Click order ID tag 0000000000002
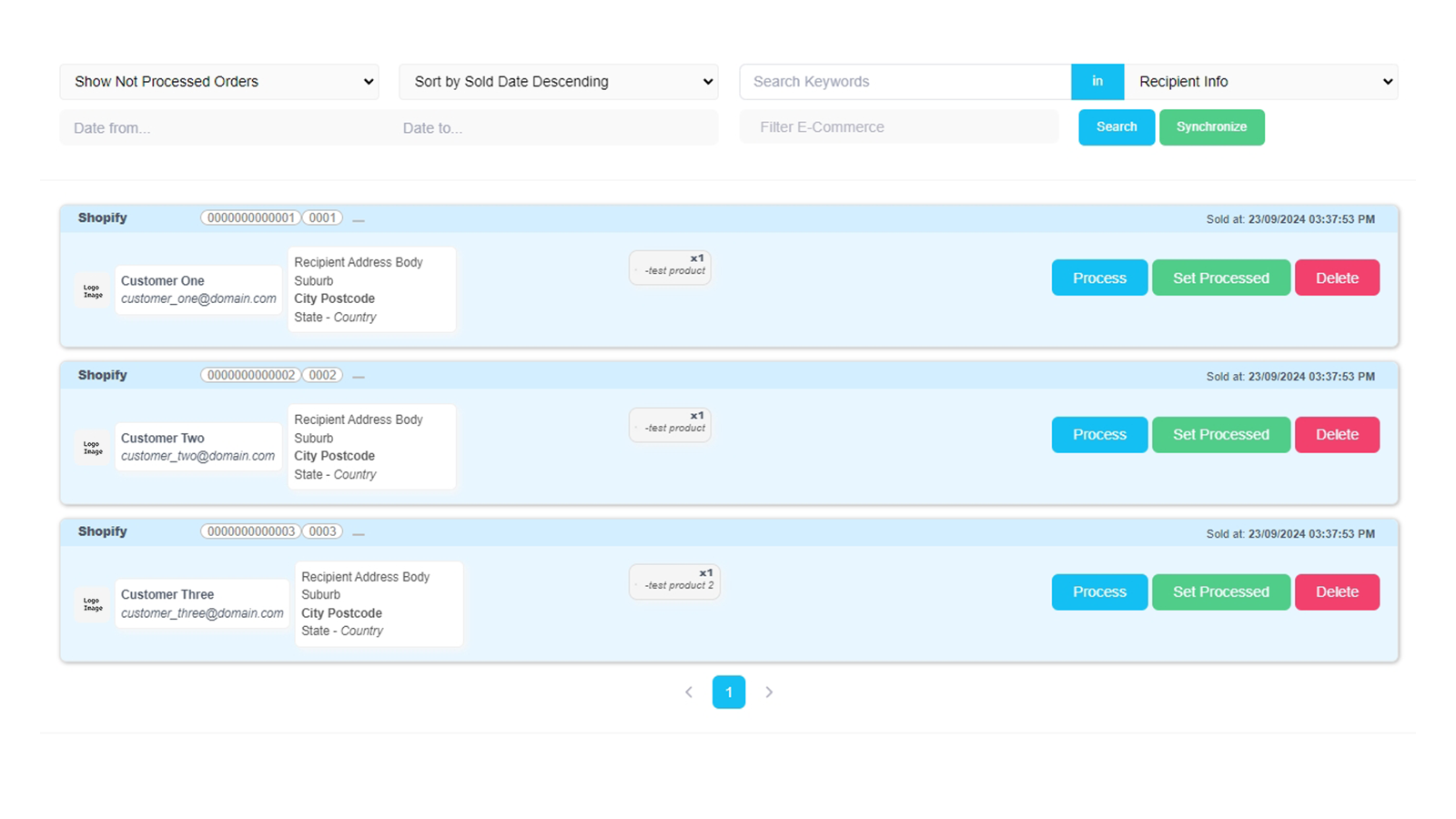Viewport: 1456px width, 819px height. pos(251,375)
